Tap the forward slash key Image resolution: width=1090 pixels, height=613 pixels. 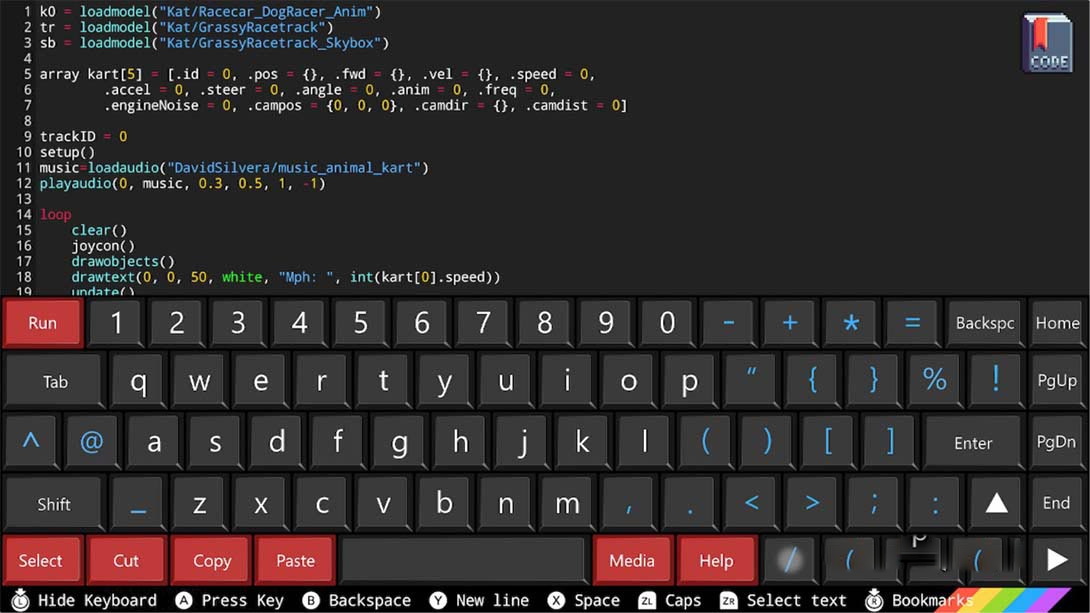[789, 560]
